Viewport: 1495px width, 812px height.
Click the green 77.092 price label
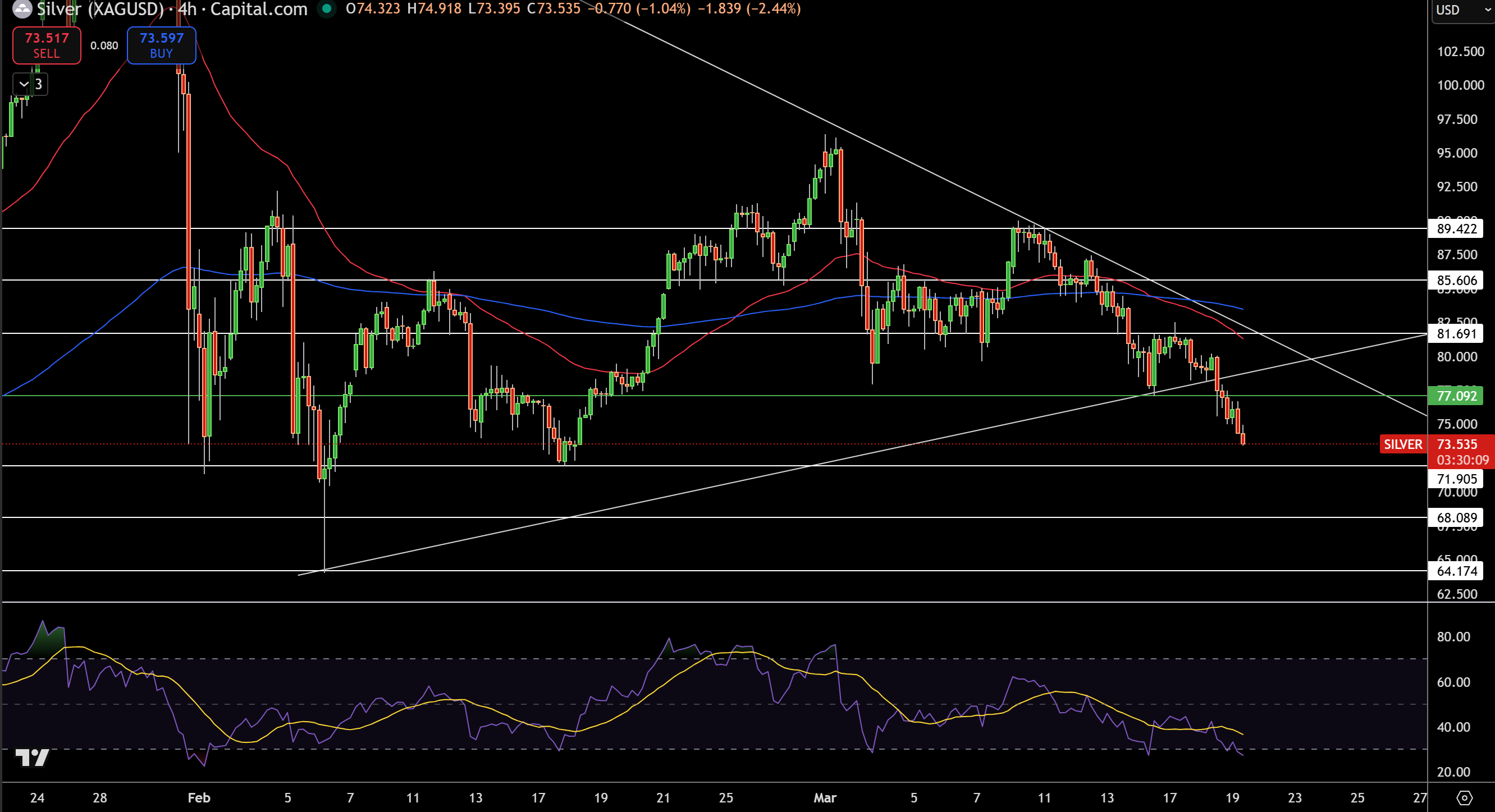[x=1456, y=396]
